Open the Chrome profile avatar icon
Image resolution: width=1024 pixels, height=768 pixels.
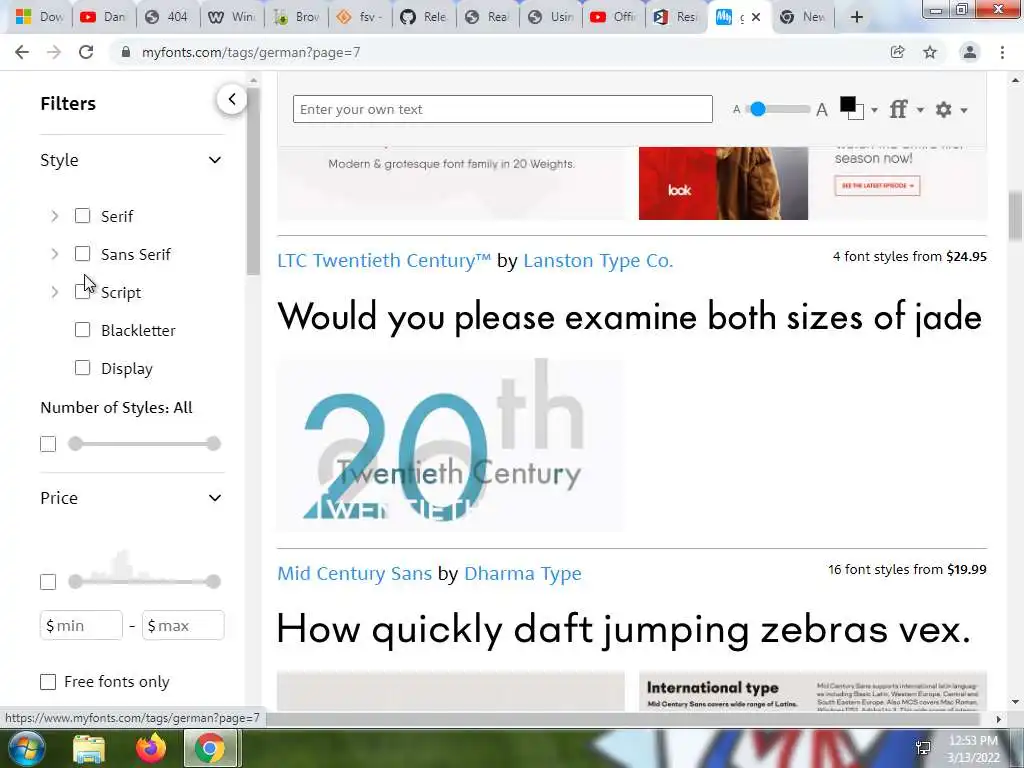(x=970, y=52)
